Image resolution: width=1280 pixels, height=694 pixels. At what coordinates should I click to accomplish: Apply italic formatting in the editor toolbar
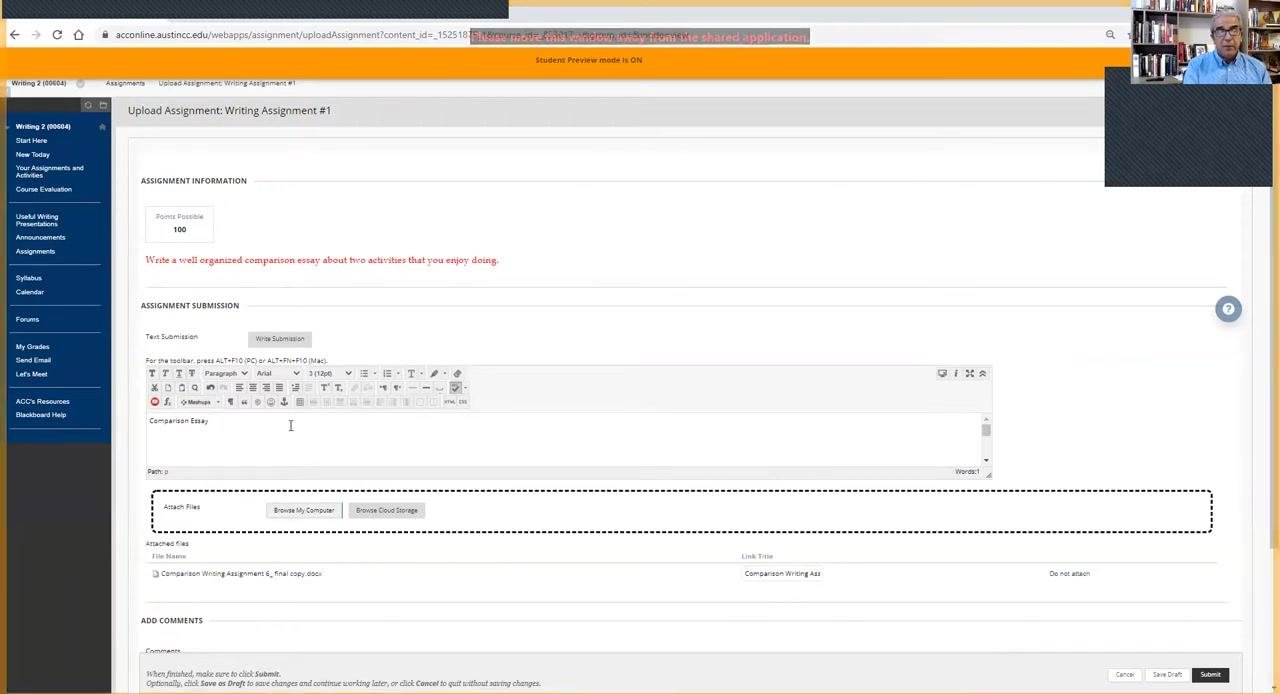165,373
